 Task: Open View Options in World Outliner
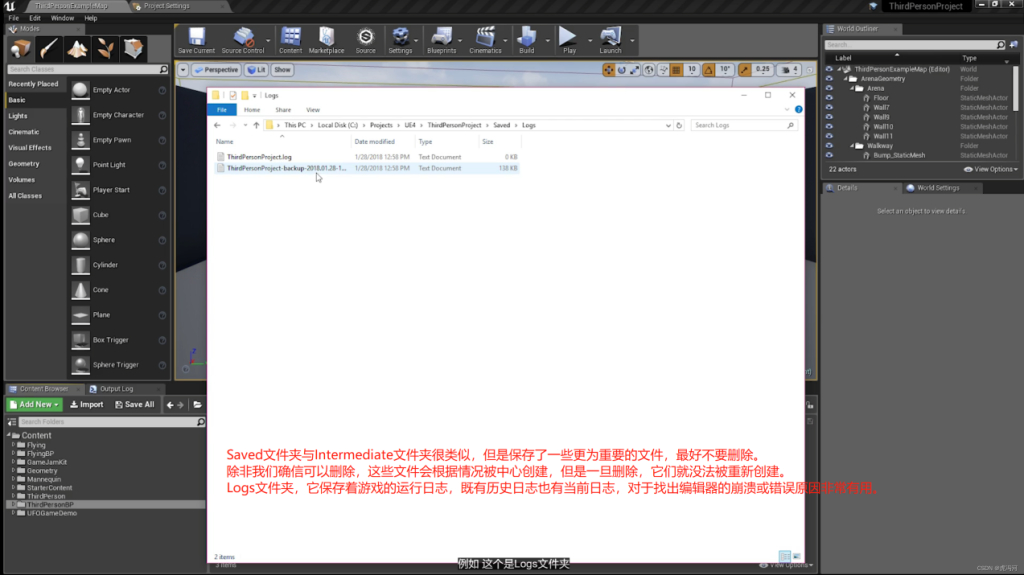point(993,169)
